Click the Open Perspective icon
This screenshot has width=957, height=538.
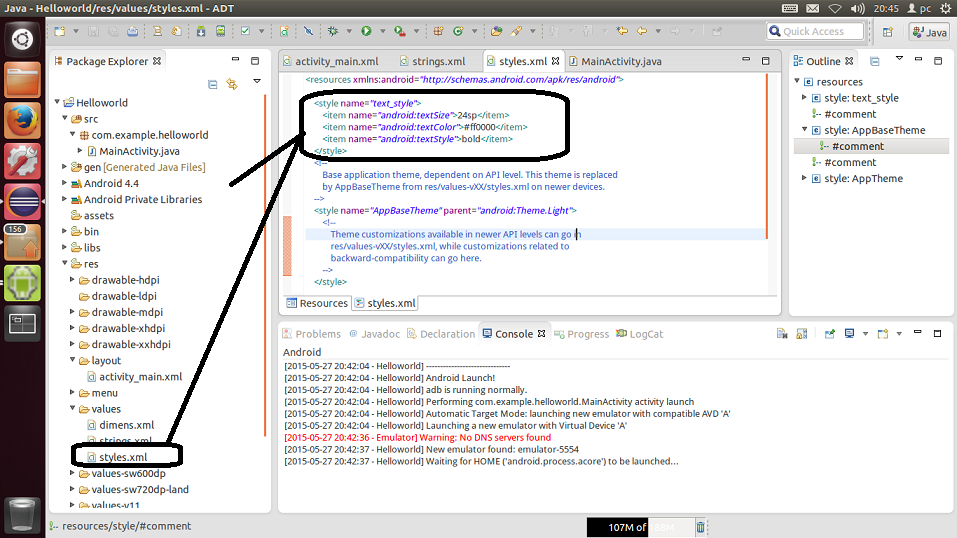click(x=888, y=32)
